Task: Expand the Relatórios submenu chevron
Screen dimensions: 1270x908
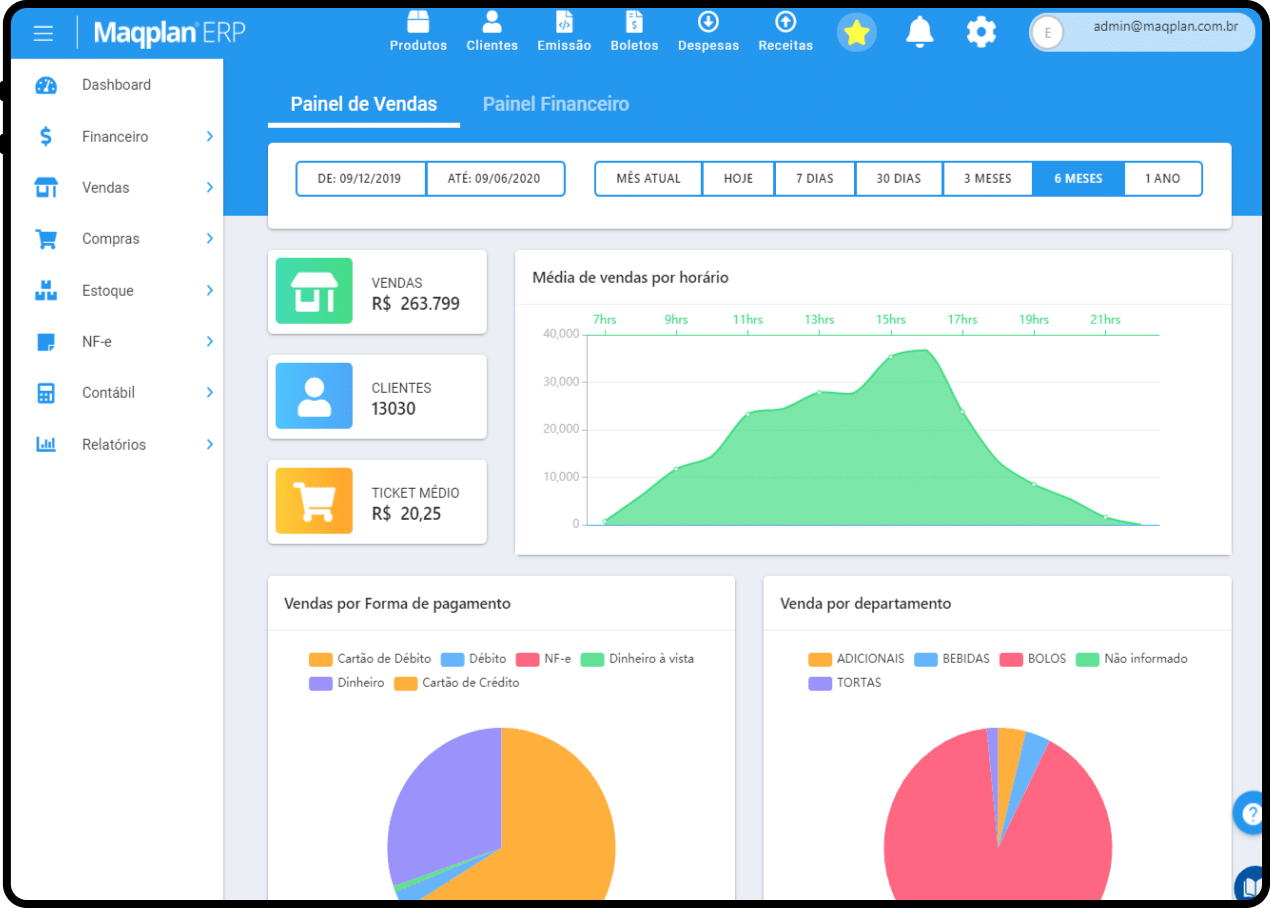Action: [210, 444]
